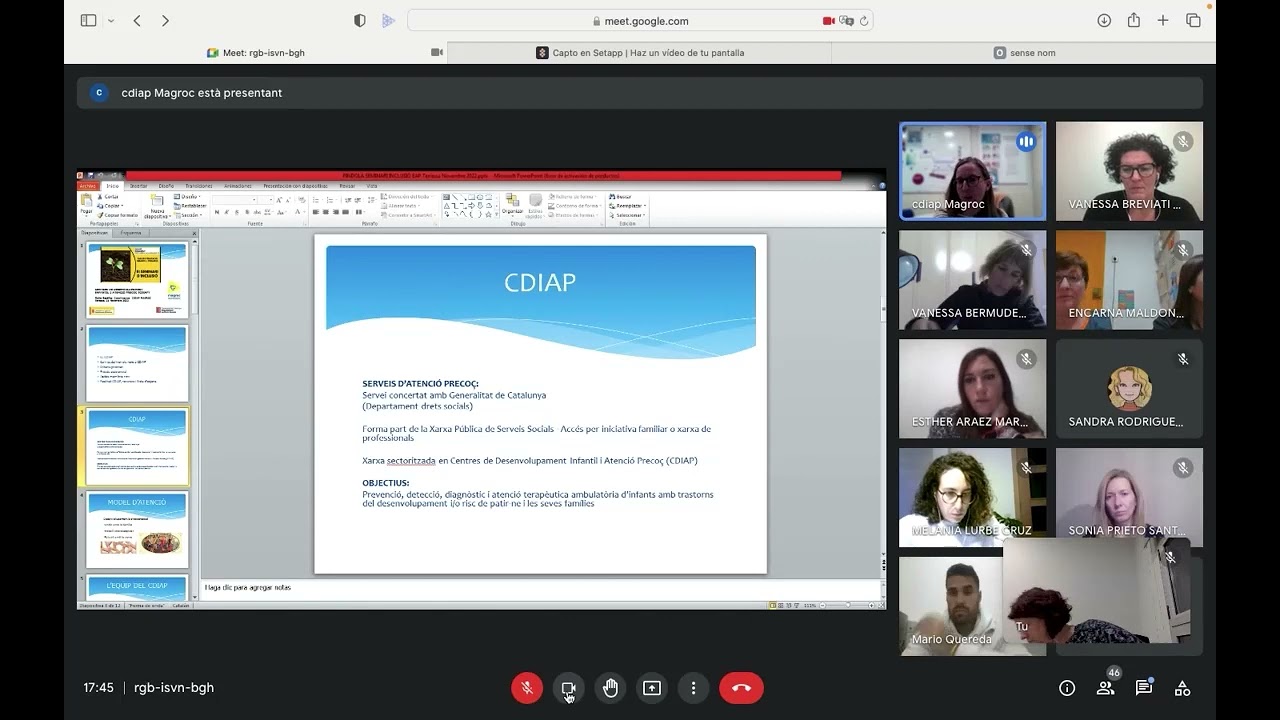Click the meeting code rgb-isvn-bgh text

(174, 688)
